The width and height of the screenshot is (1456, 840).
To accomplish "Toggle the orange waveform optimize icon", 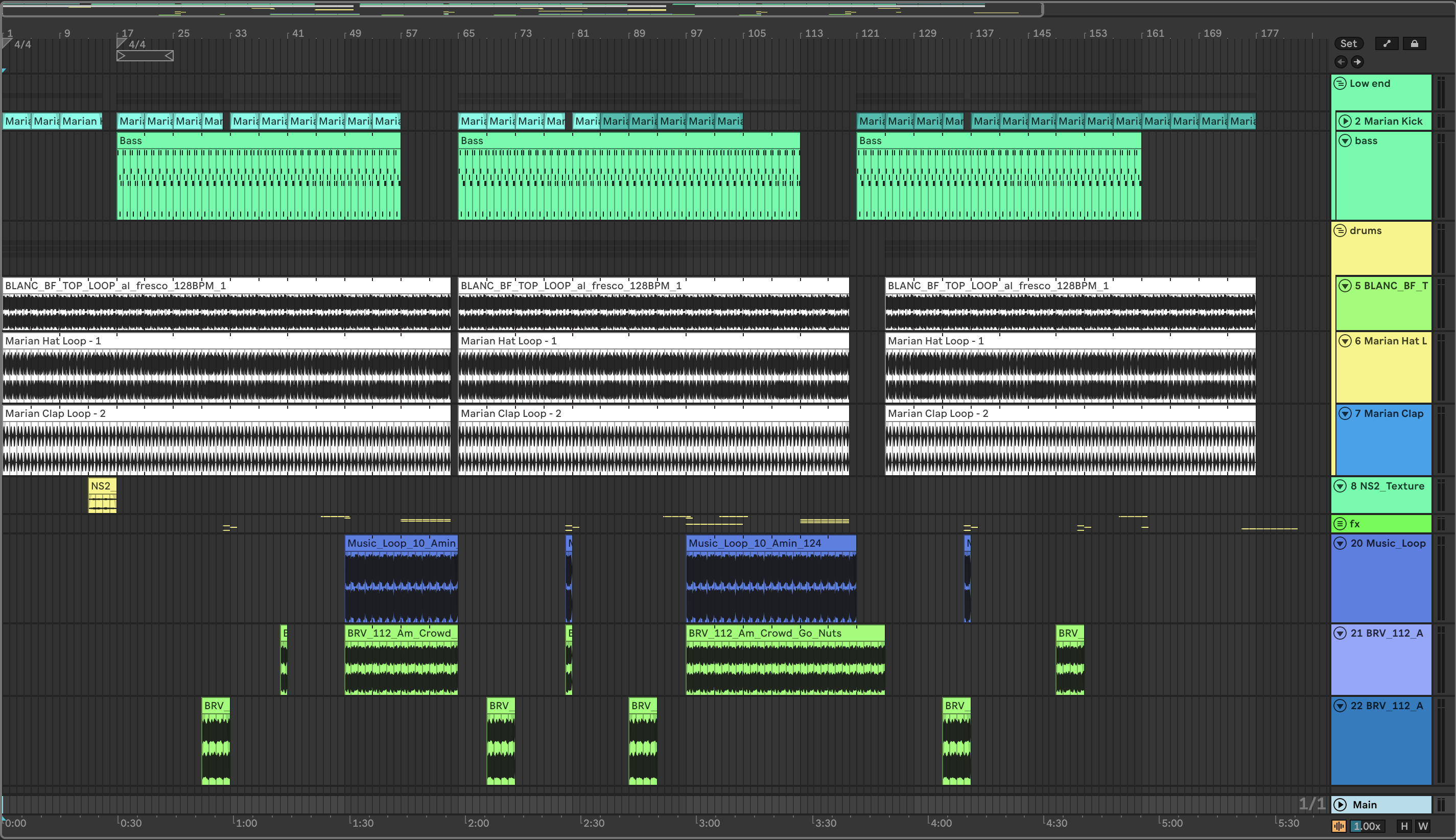I will [1339, 826].
